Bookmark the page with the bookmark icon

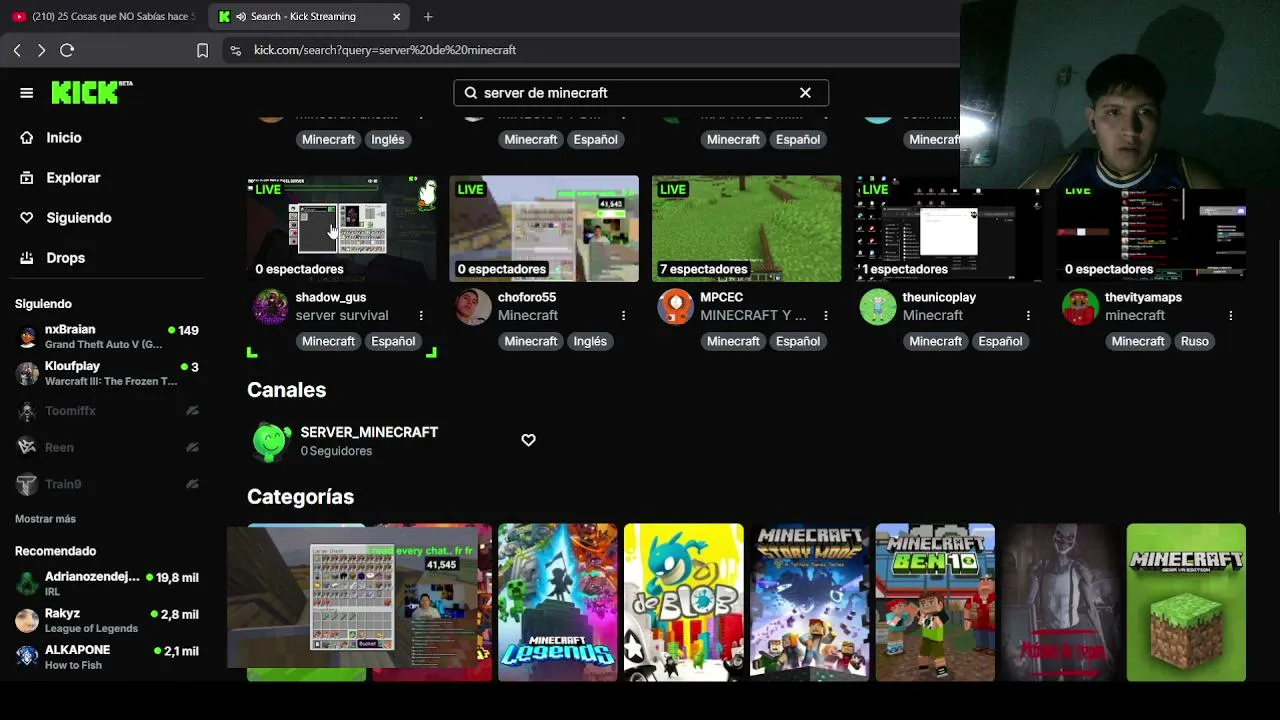(x=202, y=50)
